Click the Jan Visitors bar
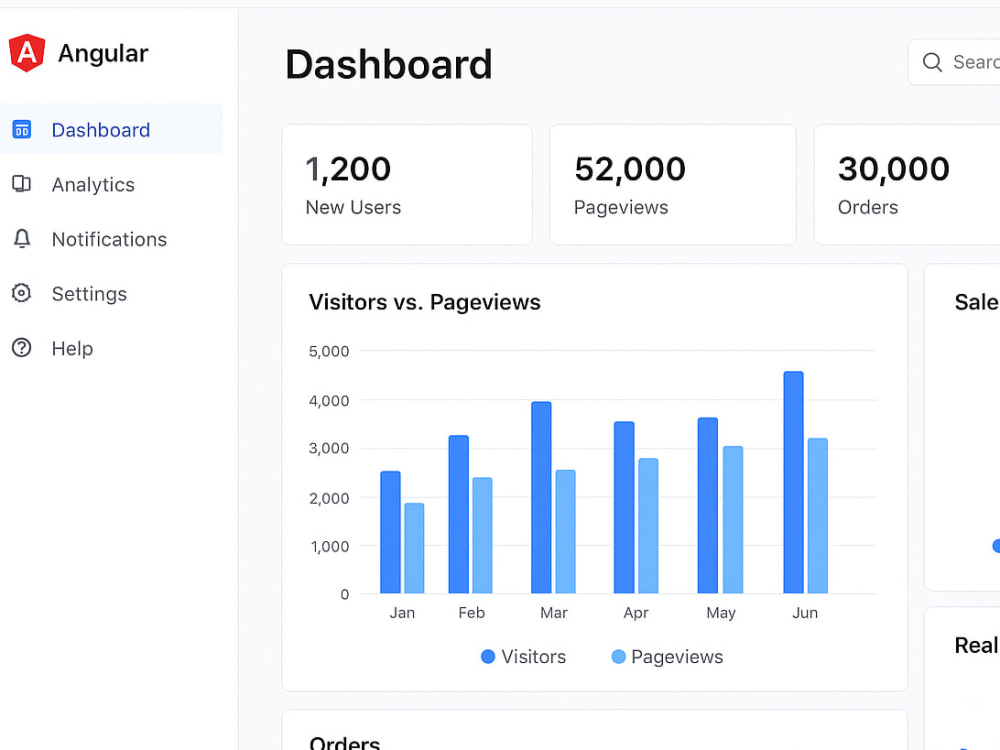Image resolution: width=1000 pixels, height=750 pixels. point(390,532)
